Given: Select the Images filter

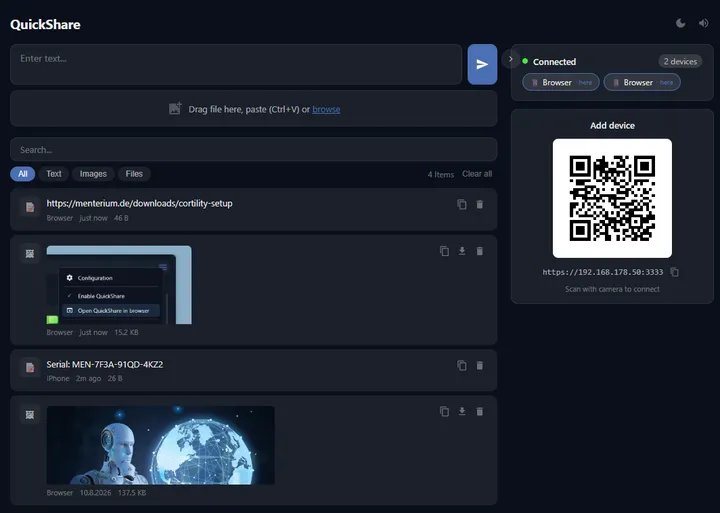Looking at the screenshot, I should pyautogui.click(x=93, y=174).
